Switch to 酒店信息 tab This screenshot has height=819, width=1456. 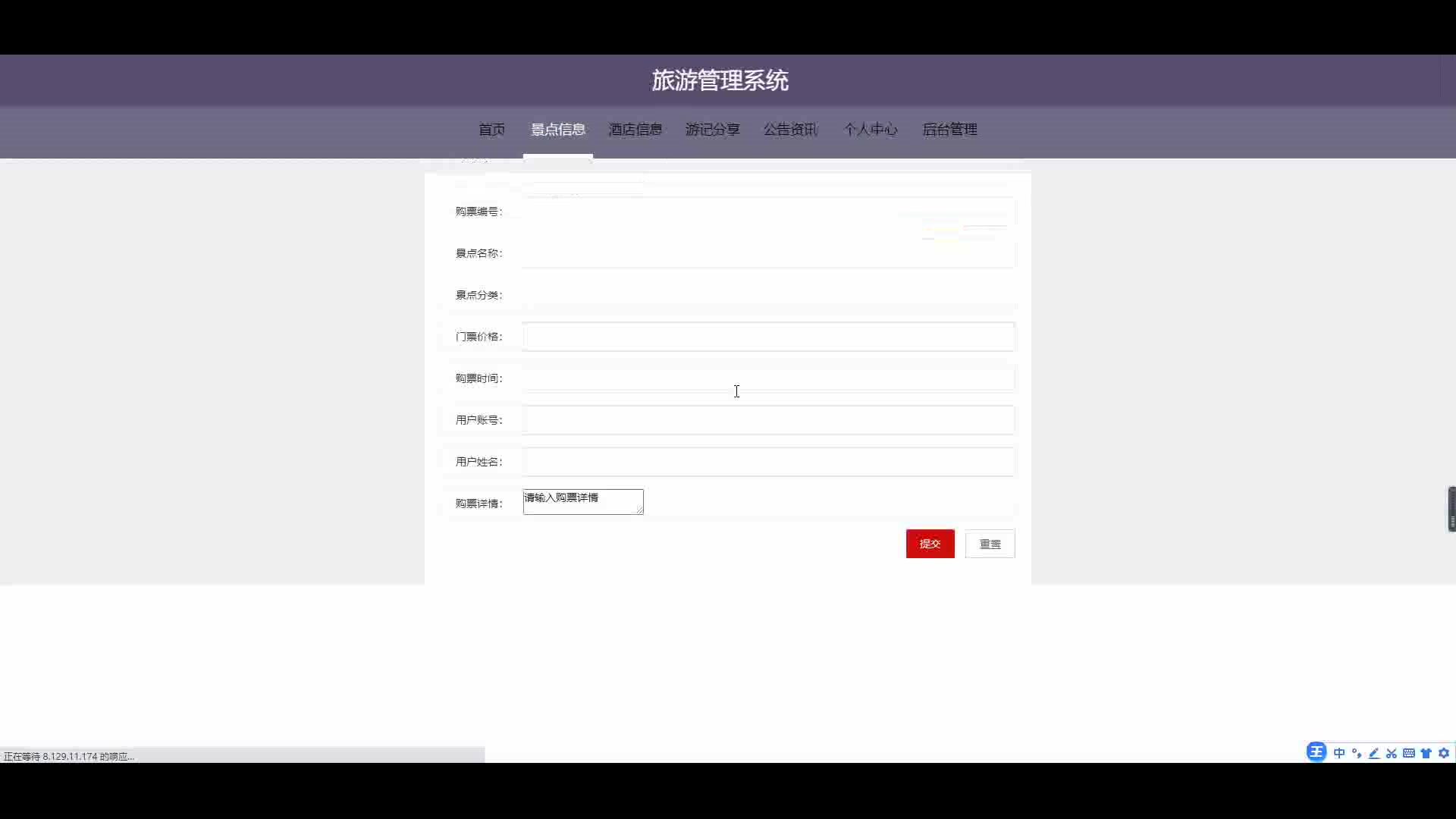(635, 130)
